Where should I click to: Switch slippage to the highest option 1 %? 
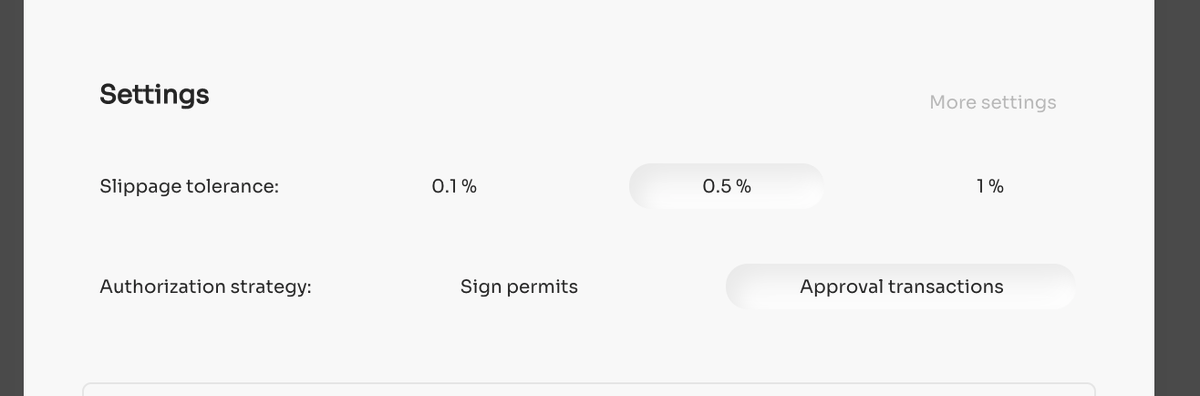pyautogui.click(x=990, y=186)
